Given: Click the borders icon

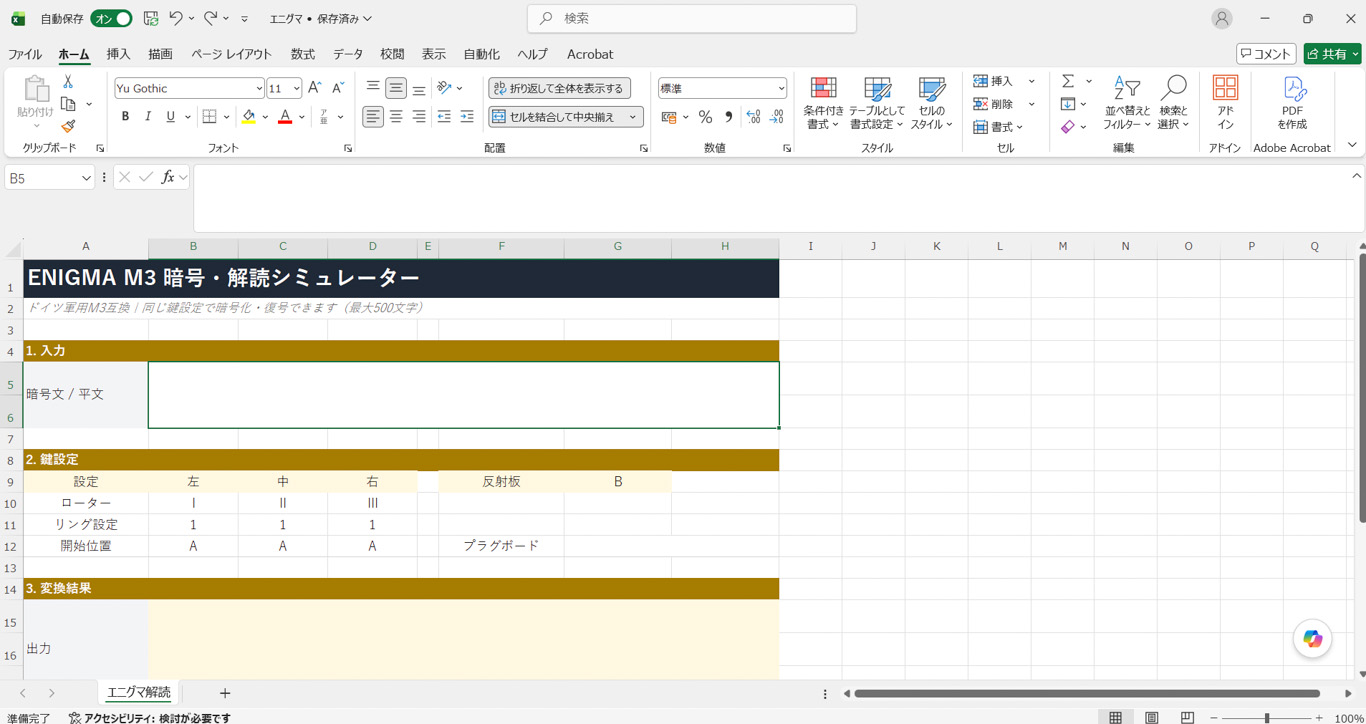Looking at the screenshot, I should (x=210, y=117).
